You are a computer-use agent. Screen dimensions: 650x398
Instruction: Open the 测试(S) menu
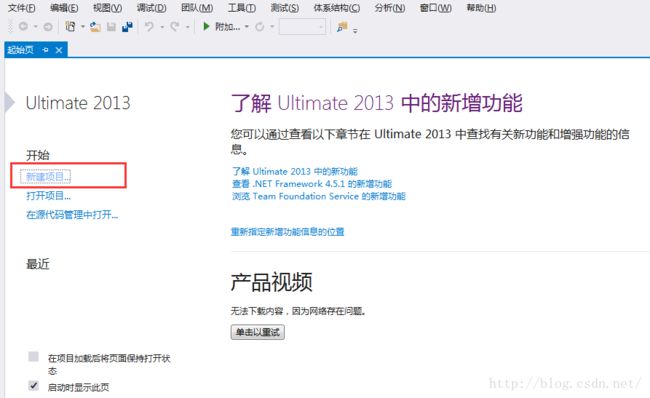pos(285,8)
